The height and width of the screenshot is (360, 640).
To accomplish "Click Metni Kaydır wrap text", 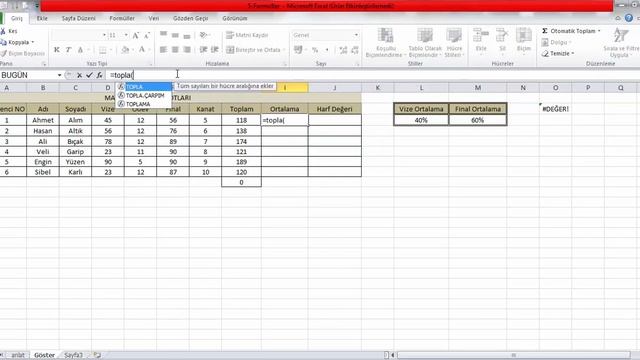I will pos(247,35).
